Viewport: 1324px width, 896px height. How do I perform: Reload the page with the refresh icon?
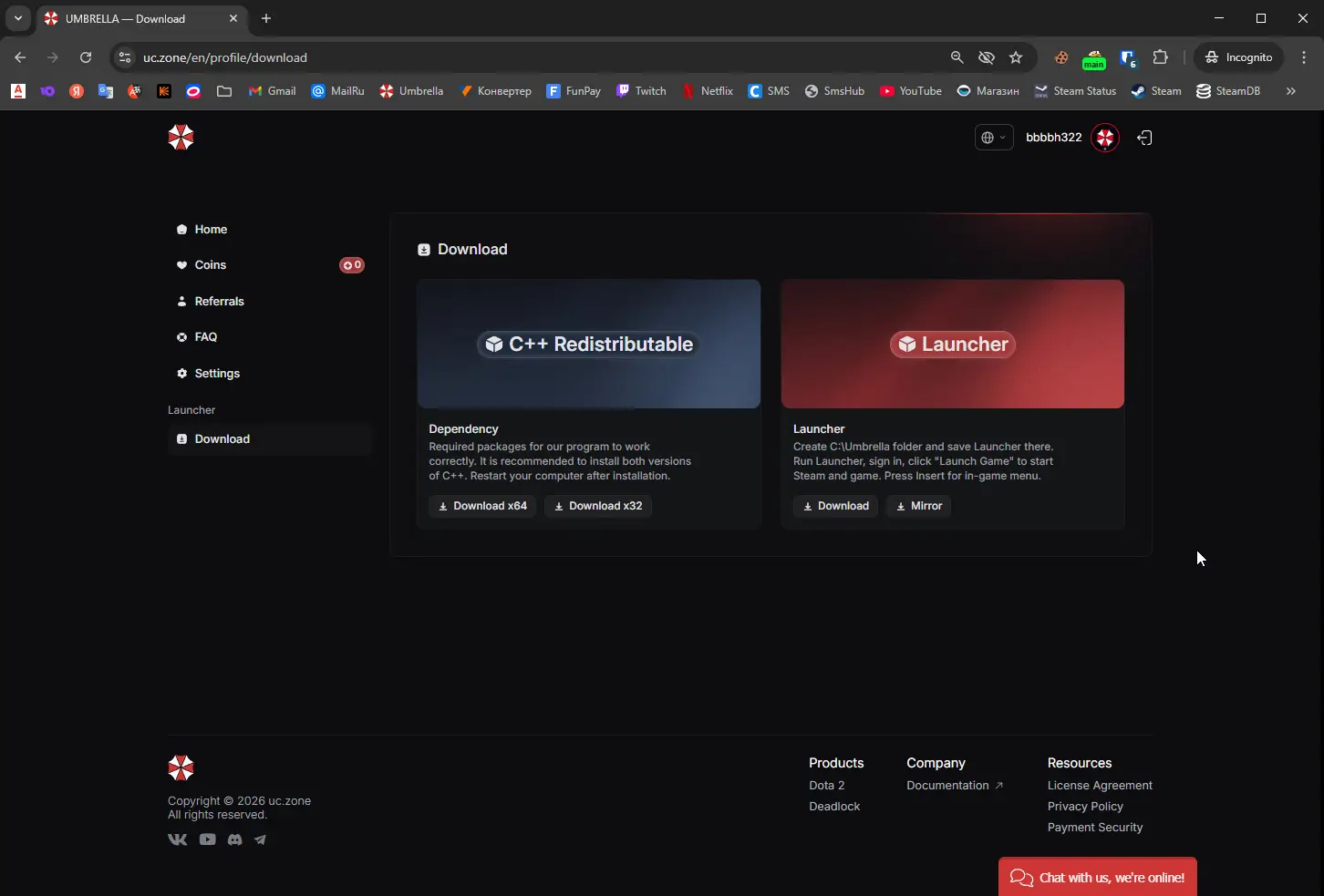click(x=86, y=57)
